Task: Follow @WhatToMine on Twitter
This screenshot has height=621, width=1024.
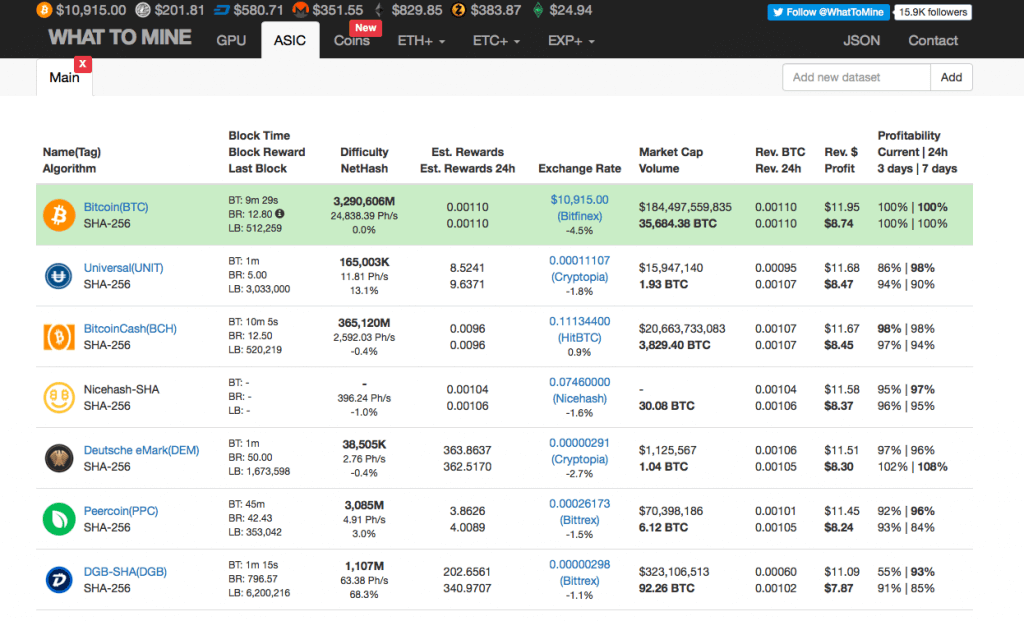Action: [x=828, y=12]
